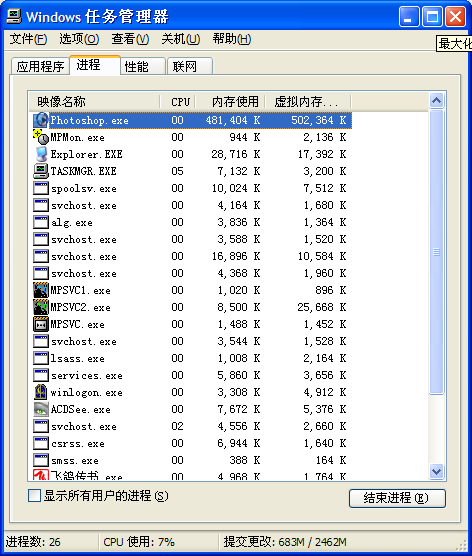
Task: Click the MPSVC.exe icon
Action: coord(40,324)
